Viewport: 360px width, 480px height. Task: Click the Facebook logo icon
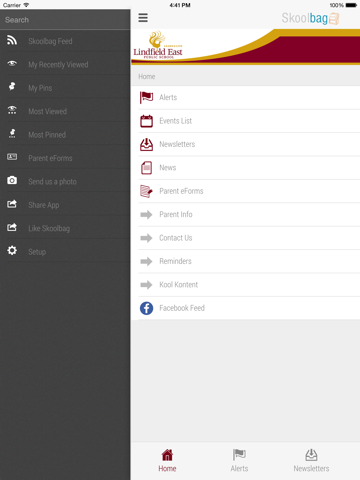[x=146, y=308]
